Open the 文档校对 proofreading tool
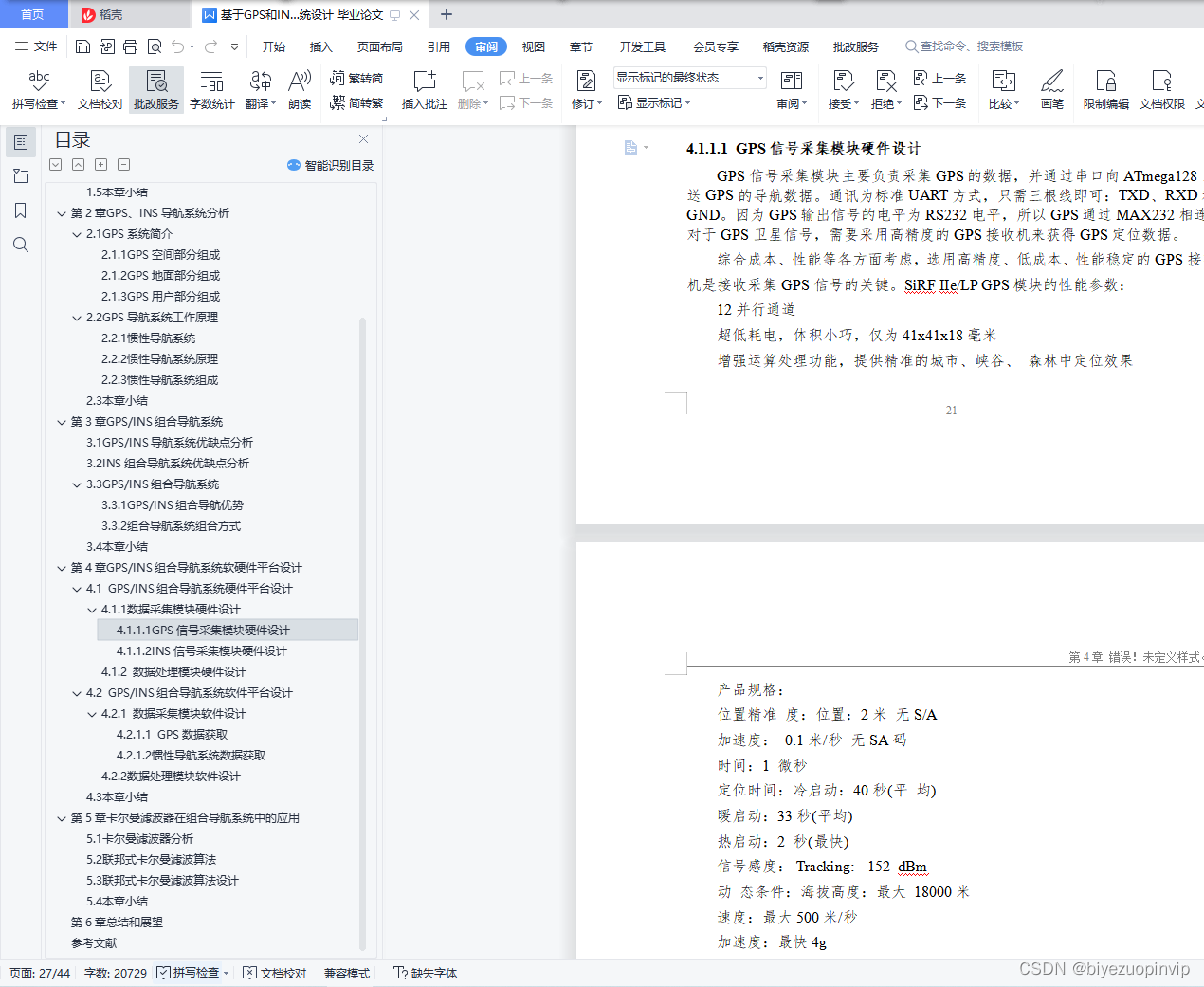 pos(99,90)
